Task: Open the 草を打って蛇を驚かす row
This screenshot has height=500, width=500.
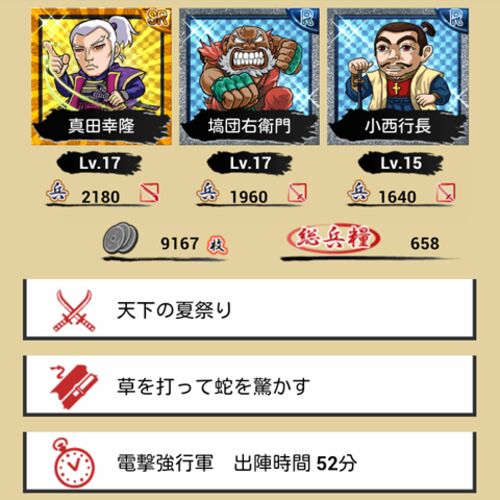Action: point(249,386)
